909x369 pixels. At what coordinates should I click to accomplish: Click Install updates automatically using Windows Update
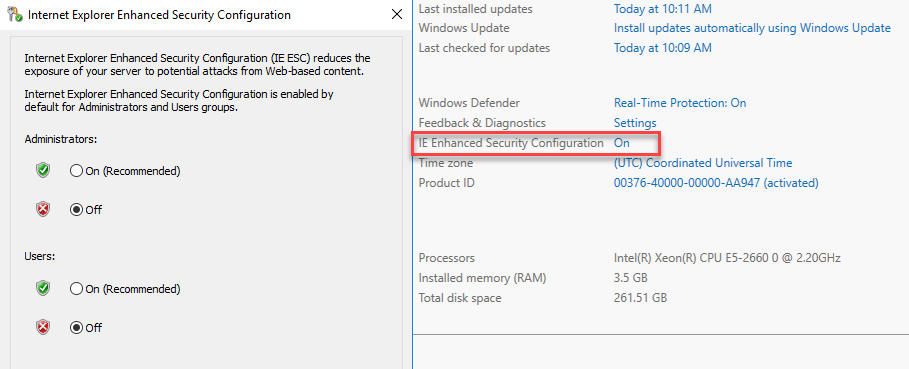[x=752, y=28]
